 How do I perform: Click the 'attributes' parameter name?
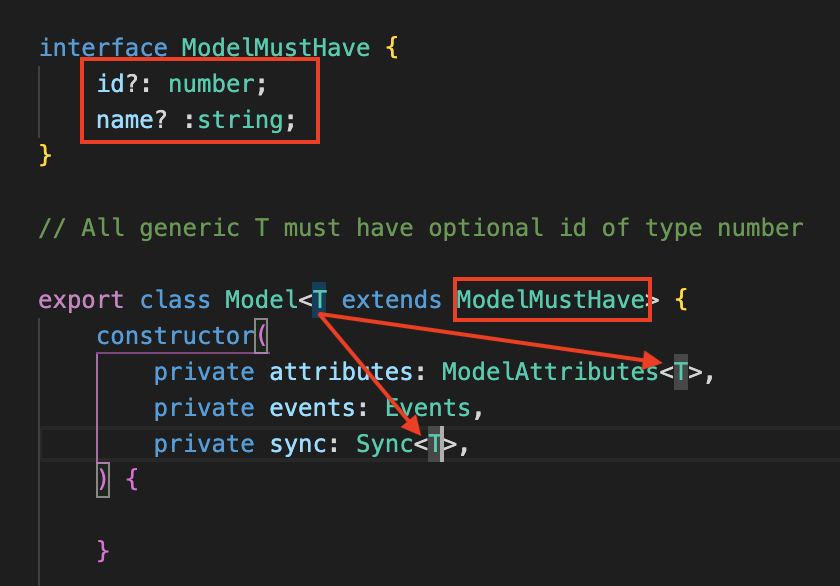(341, 372)
